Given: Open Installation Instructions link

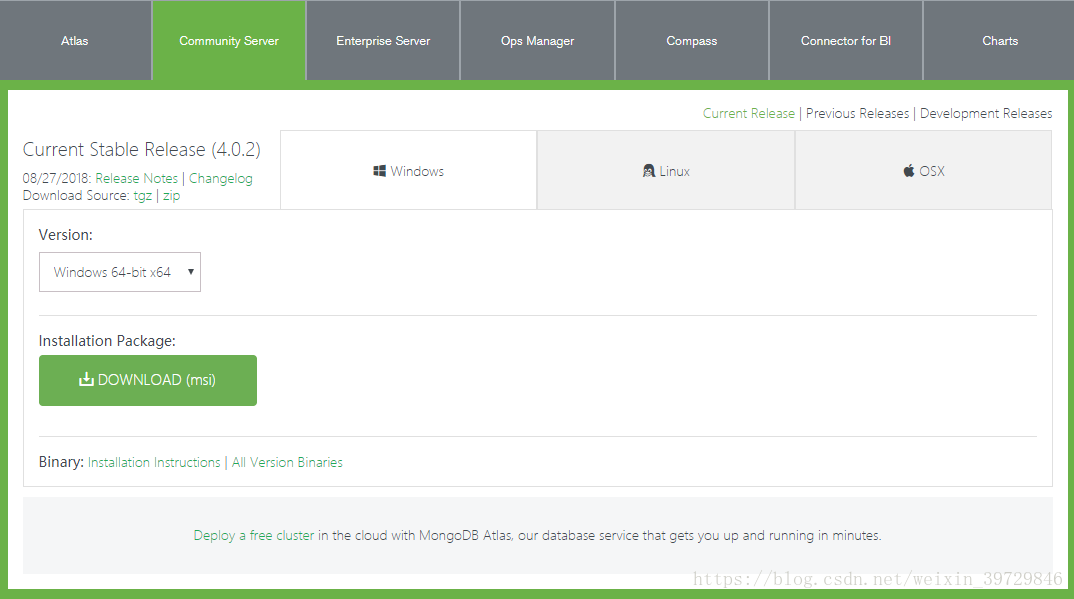Looking at the screenshot, I should click(x=154, y=463).
